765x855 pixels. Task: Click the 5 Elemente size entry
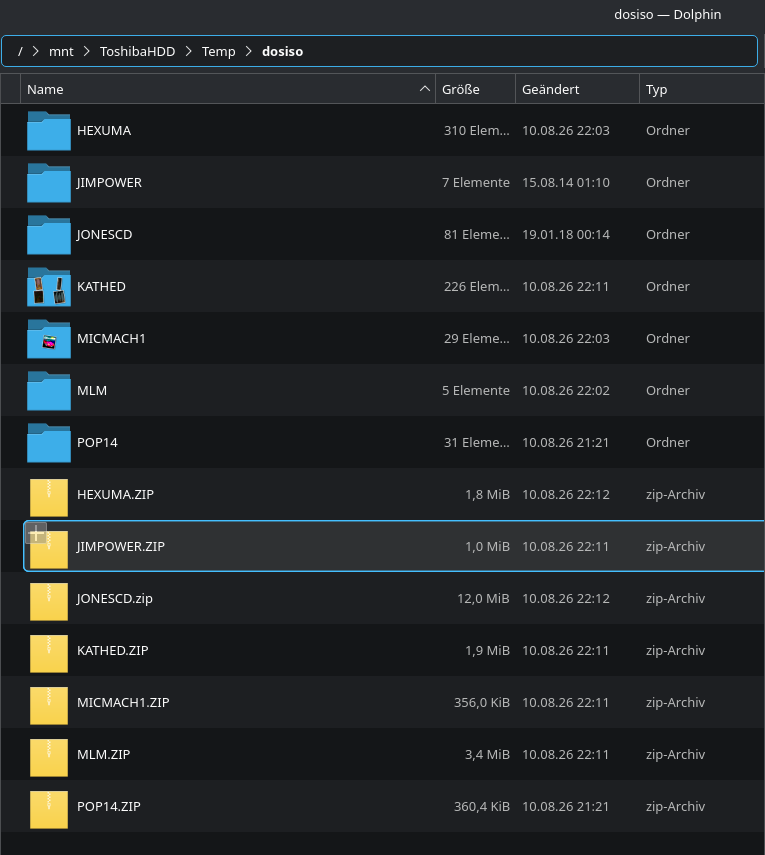click(x=476, y=391)
